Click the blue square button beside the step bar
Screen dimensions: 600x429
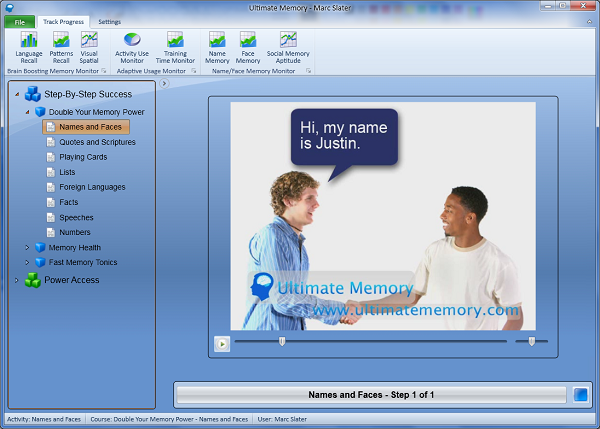click(x=580, y=395)
